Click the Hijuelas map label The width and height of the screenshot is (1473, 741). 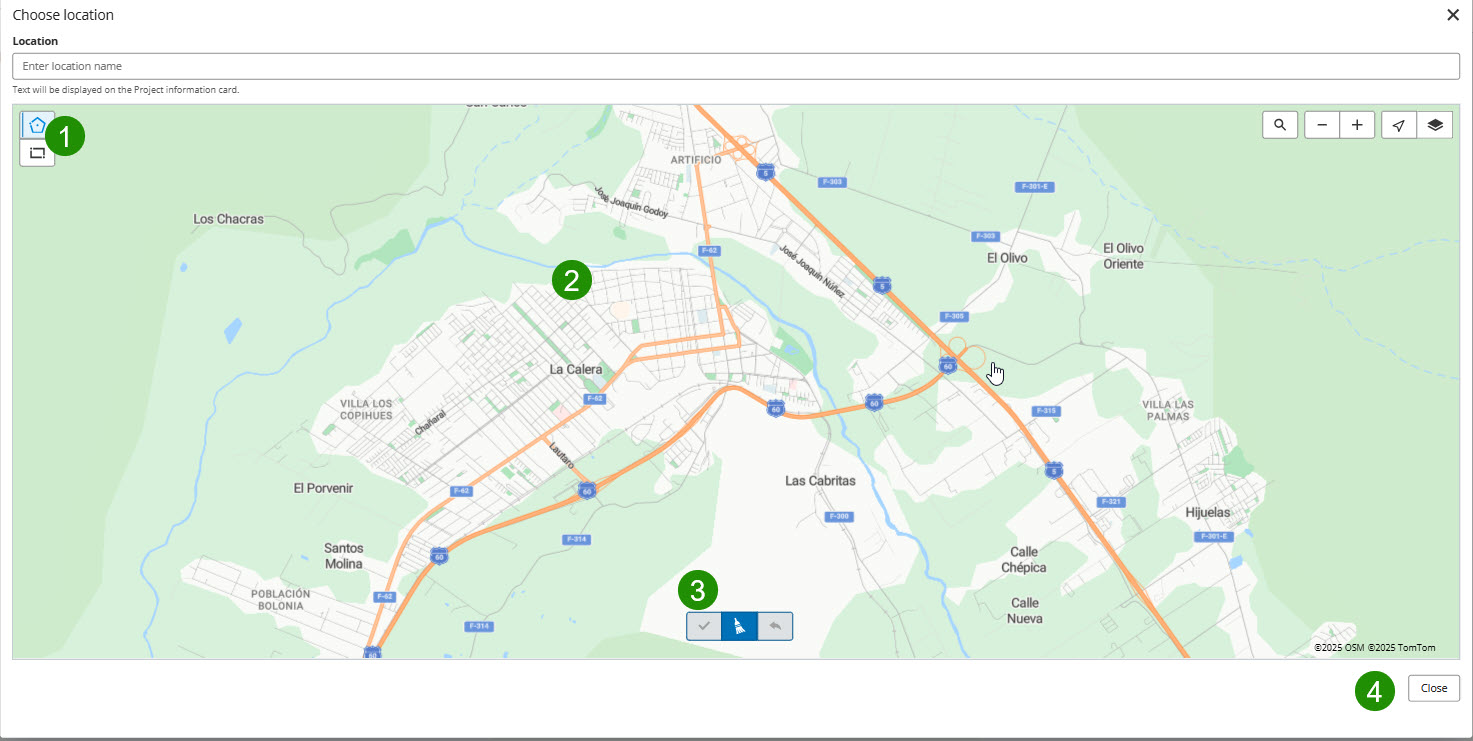(1208, 513)
